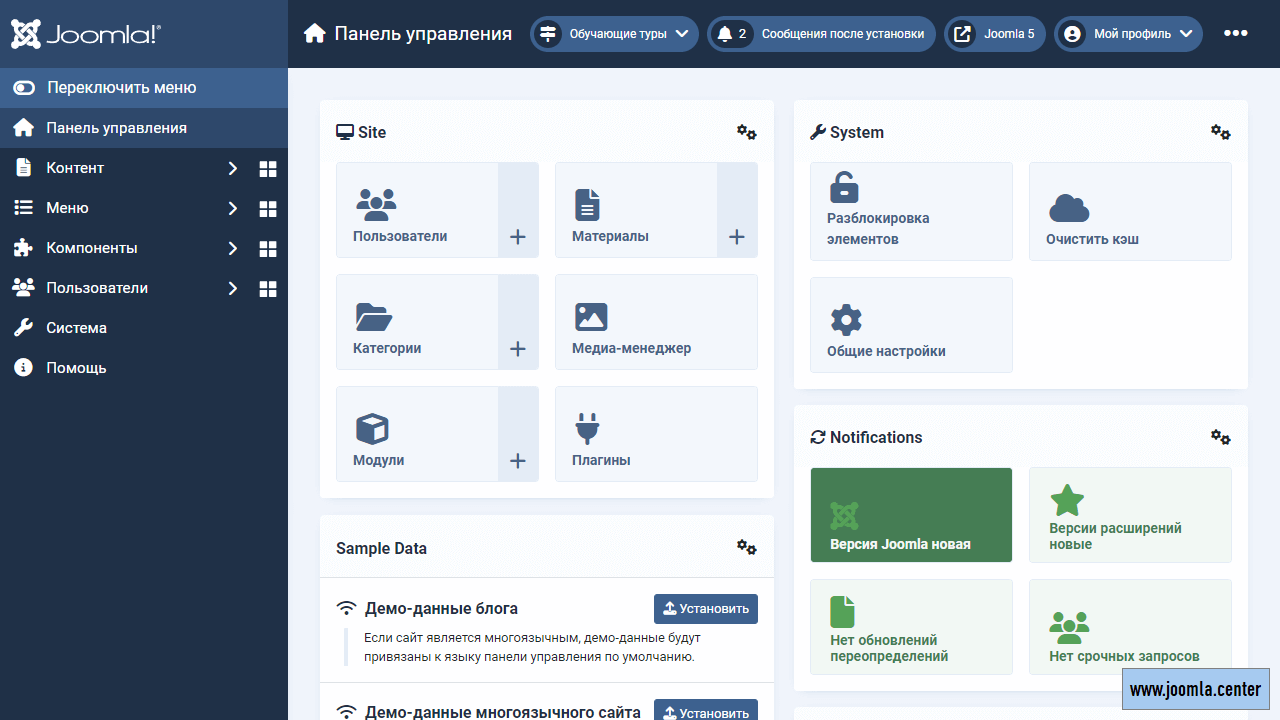Open the Обучающие туры dropdown
Viewport: 1280px width, 720px height.
pos(614,34)
